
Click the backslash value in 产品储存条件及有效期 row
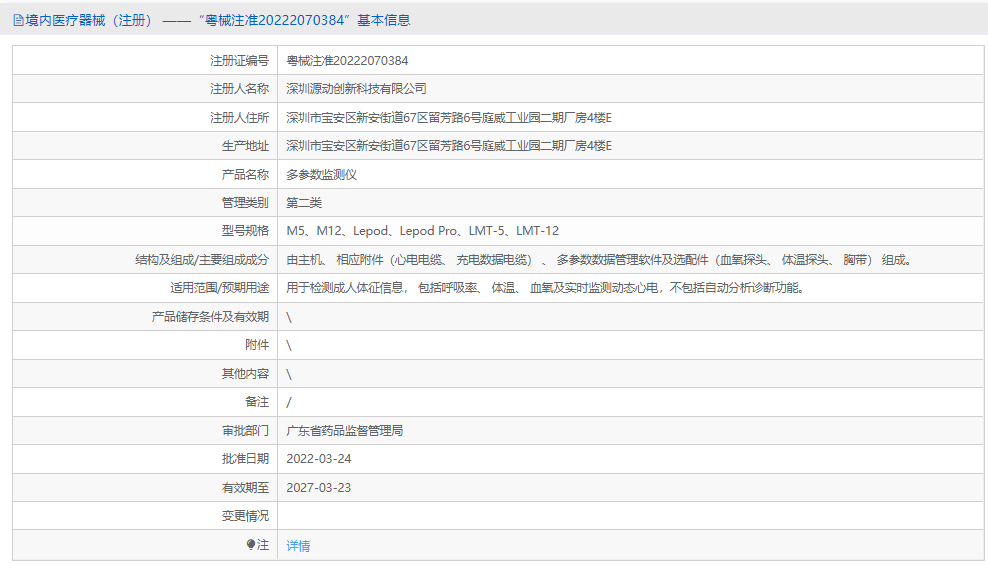pos(289,317)
